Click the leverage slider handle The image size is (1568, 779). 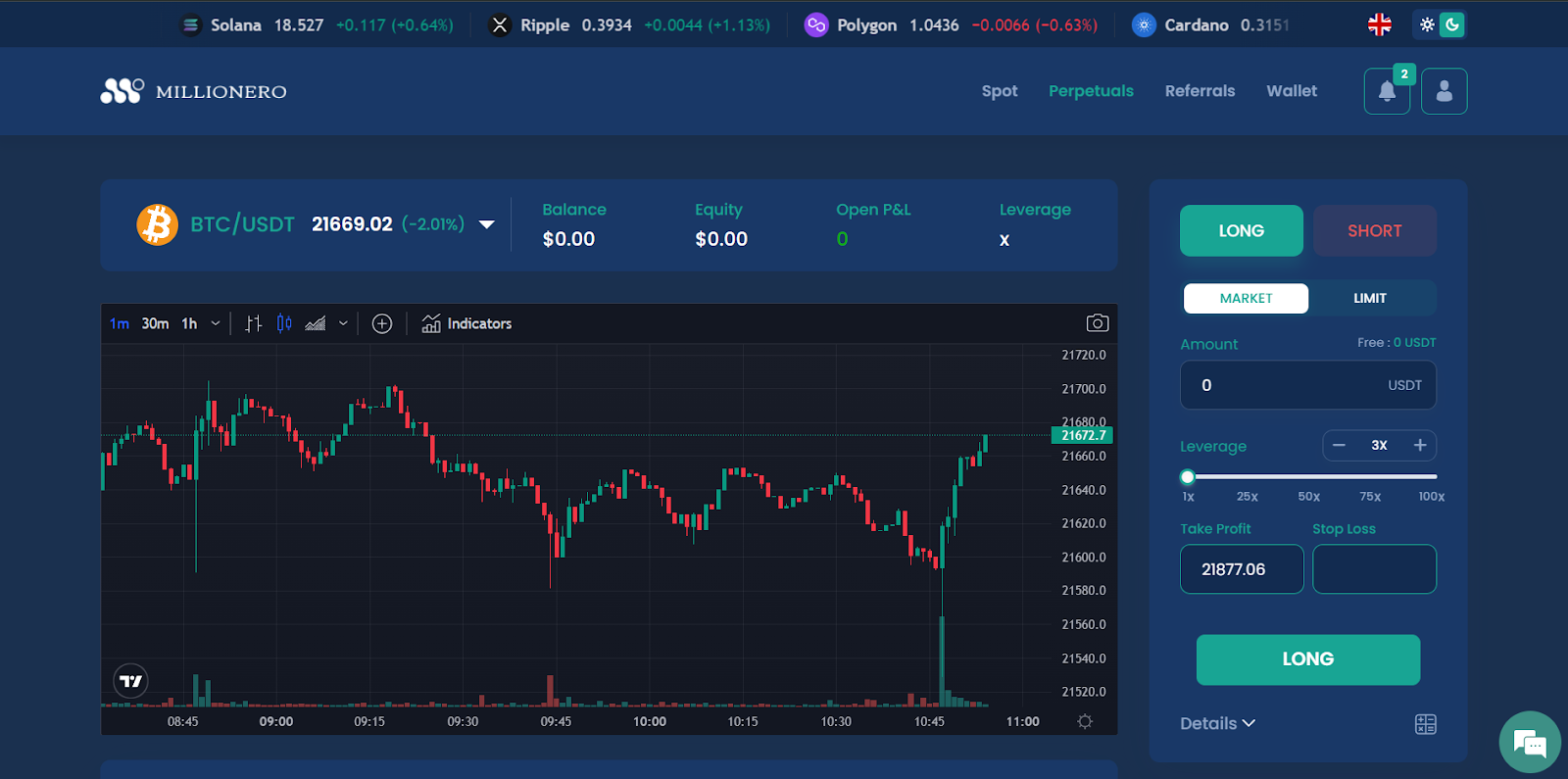click(x=1188, y=477)
